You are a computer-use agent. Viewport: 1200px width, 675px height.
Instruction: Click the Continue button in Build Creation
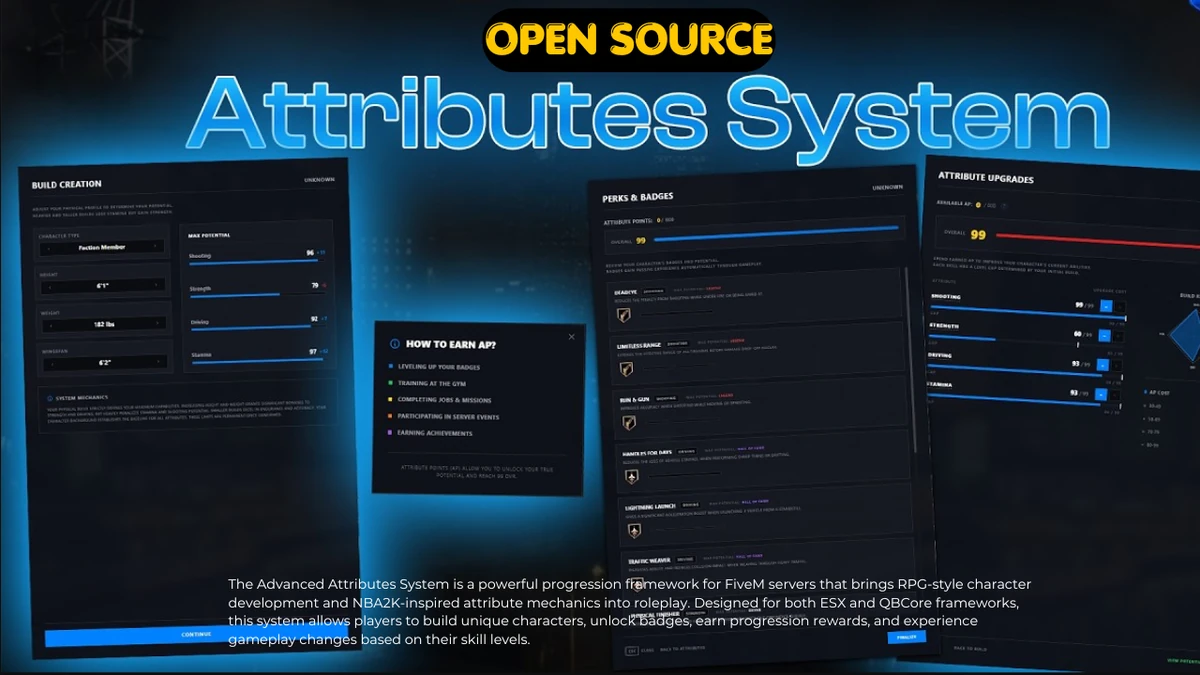pos(196,634)
